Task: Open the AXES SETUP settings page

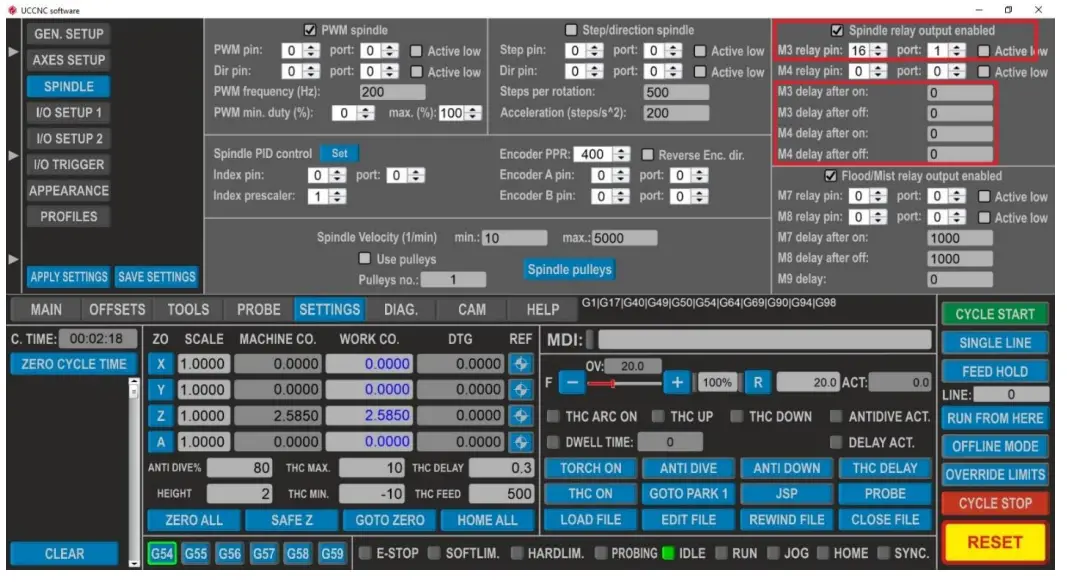Action: point(68,60)
